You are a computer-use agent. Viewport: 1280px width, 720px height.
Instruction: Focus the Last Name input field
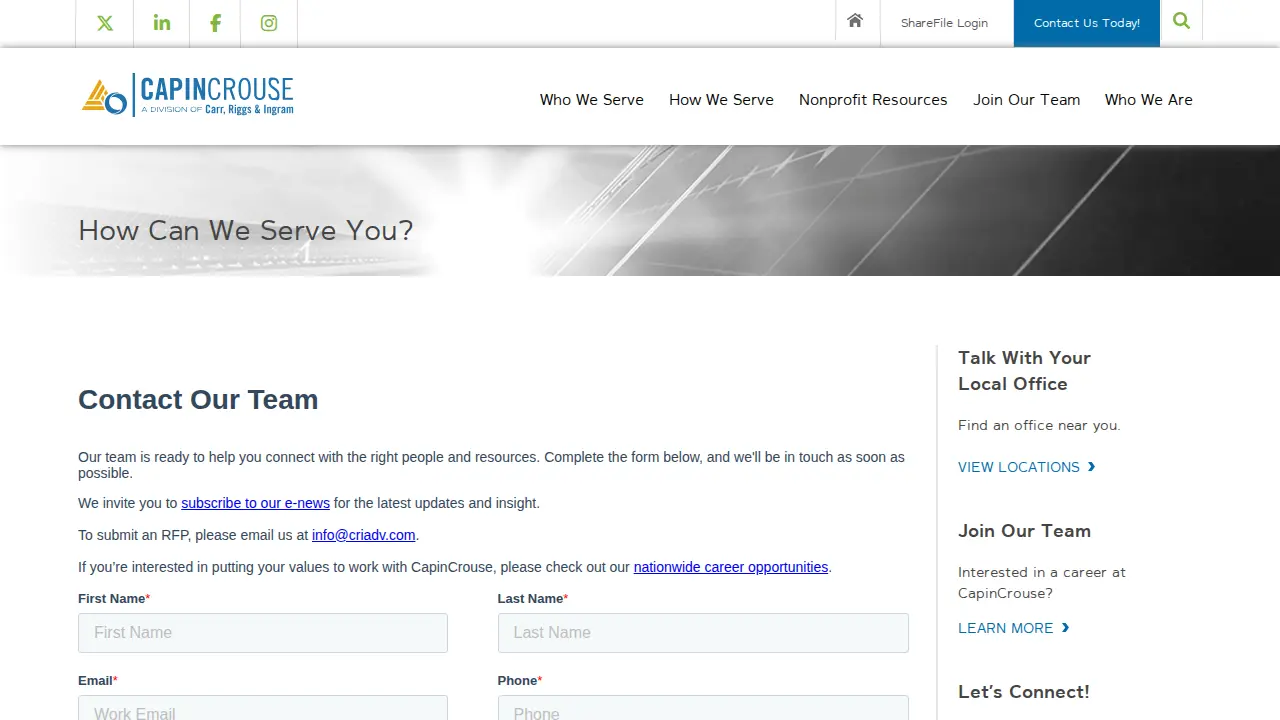pyautogui.click(x=703, y=633)
